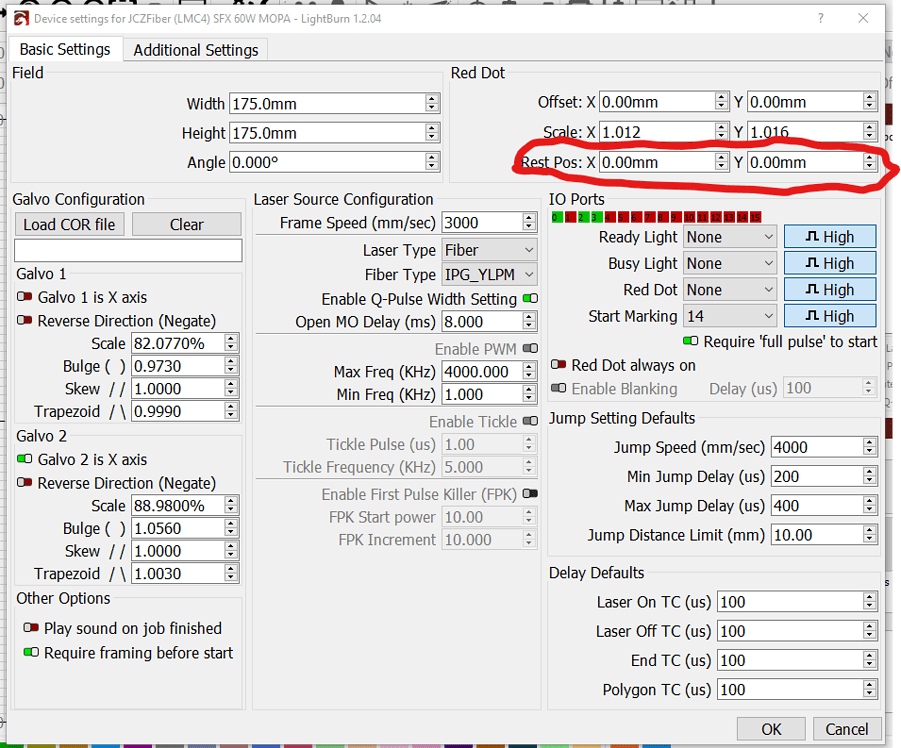Open dialog help via question mark icon

coord(818,19)
